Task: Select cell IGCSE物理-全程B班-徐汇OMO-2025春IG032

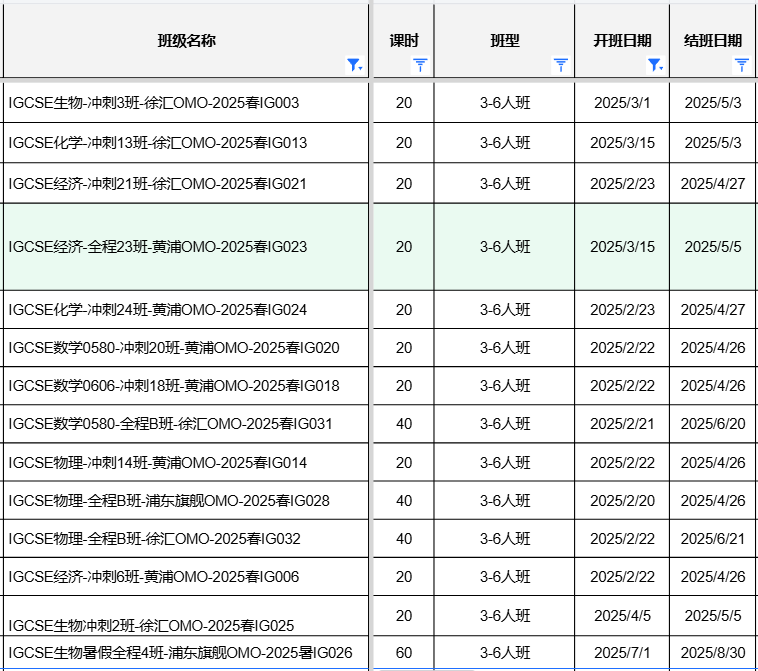Action: point(186,539)
